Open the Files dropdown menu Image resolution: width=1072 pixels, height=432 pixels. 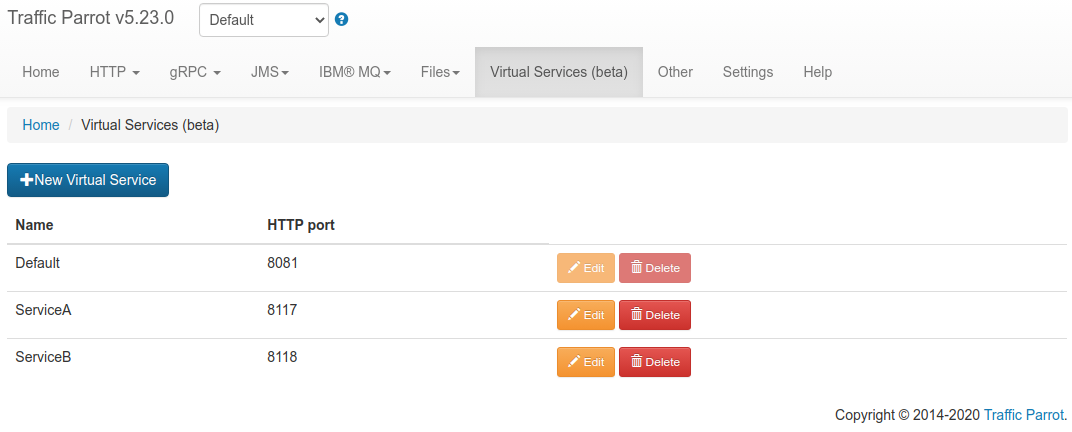pyautogui.click(x=440, y=72)
